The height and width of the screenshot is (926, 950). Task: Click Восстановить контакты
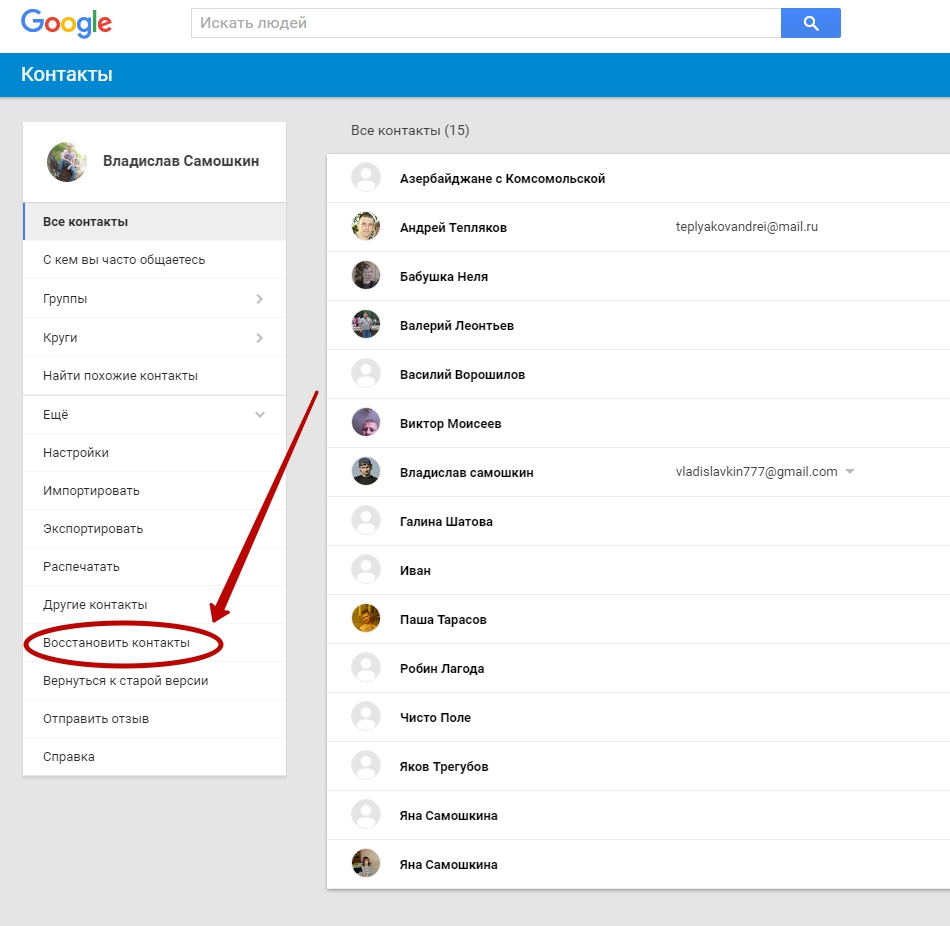click(154, 643)
